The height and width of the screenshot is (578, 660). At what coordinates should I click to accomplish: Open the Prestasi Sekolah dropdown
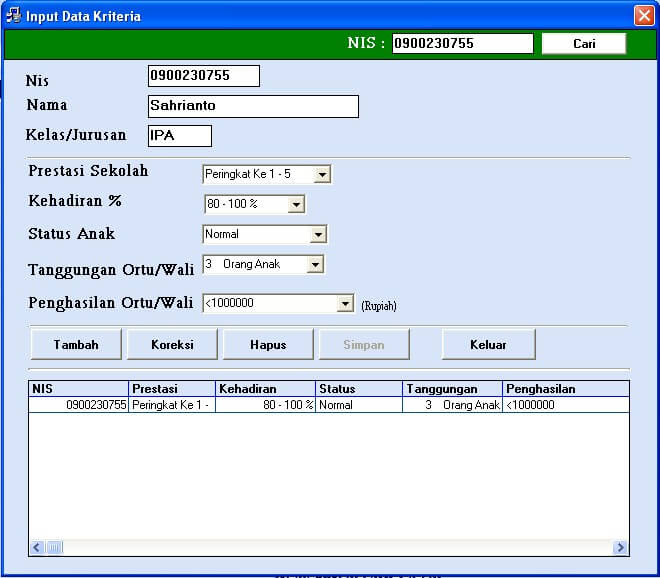click(x=322, y=174)
